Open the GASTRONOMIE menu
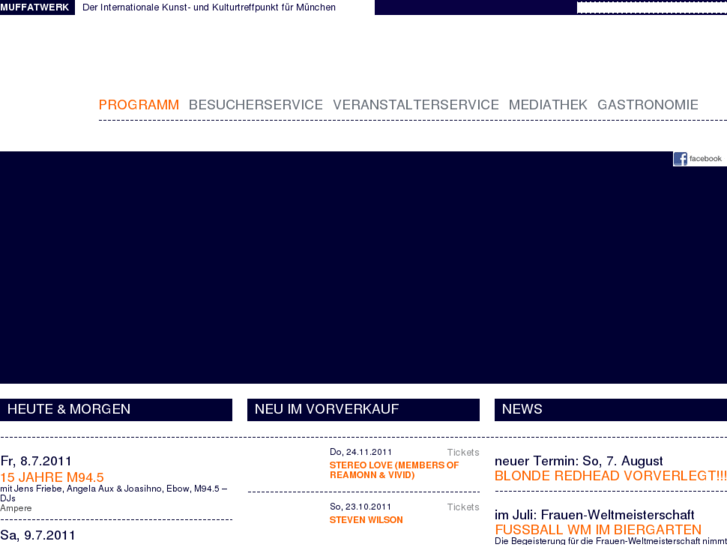Viewport: 727px width, 545px height. (x=648, y=105)
